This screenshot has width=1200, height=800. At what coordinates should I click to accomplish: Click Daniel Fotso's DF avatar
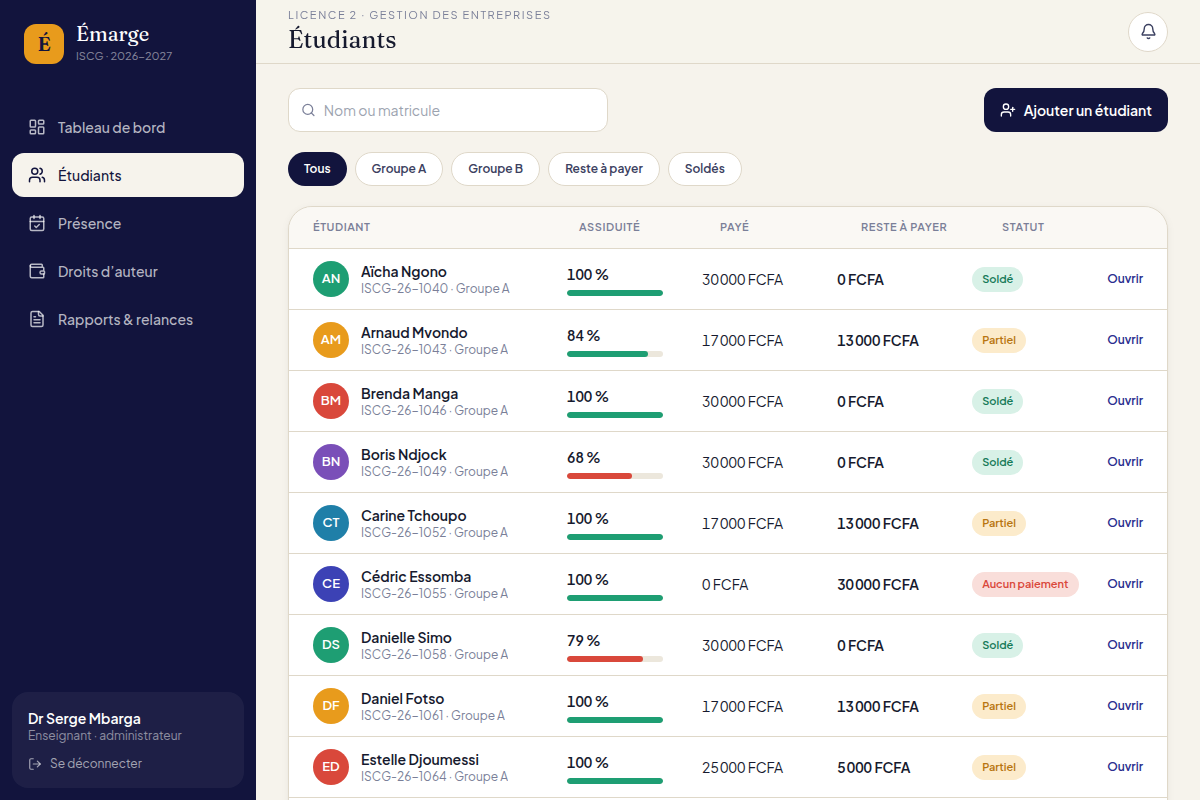tap(331, 706)
